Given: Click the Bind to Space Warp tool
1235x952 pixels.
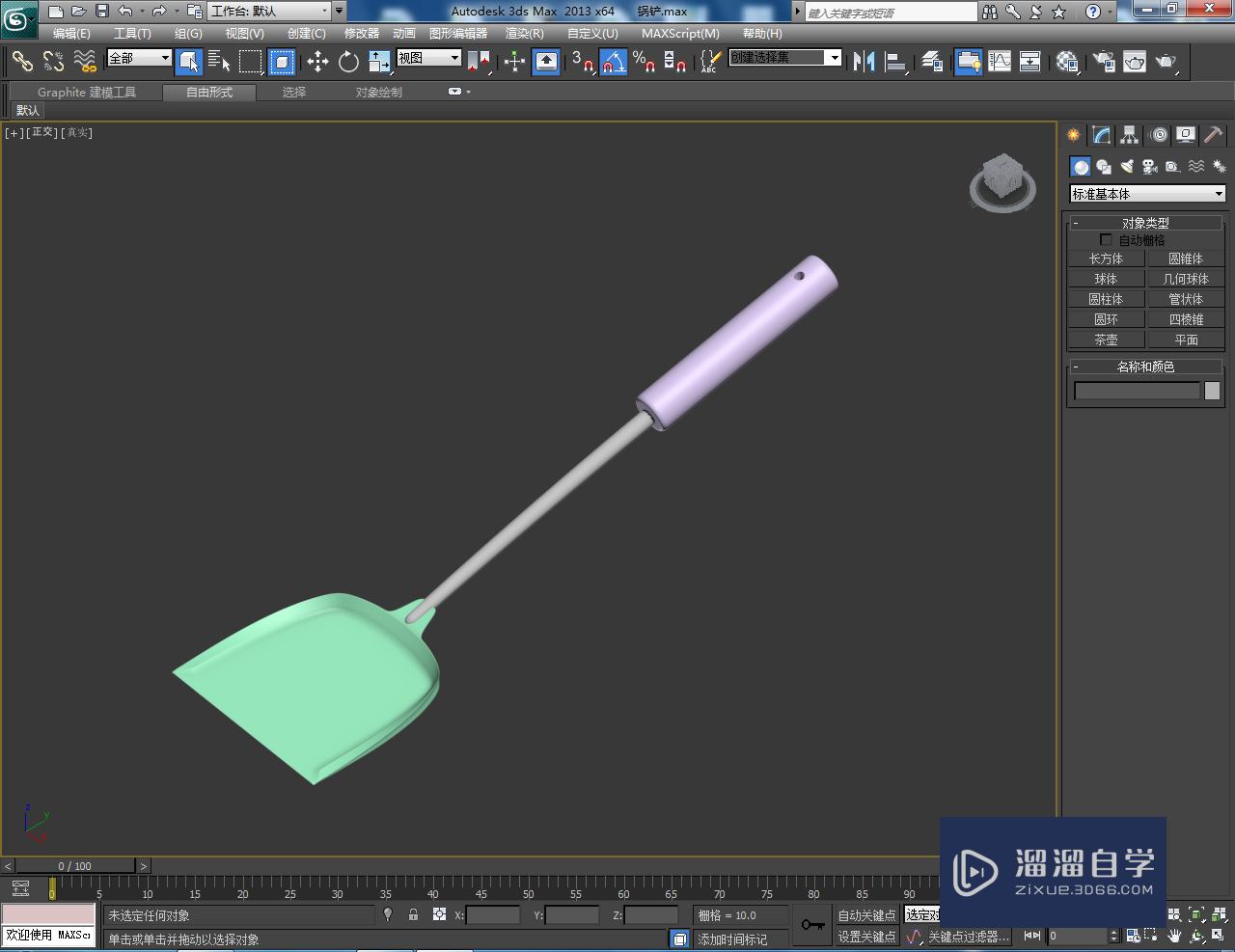Looking at the screenshot, I should (x=85, y=62).
